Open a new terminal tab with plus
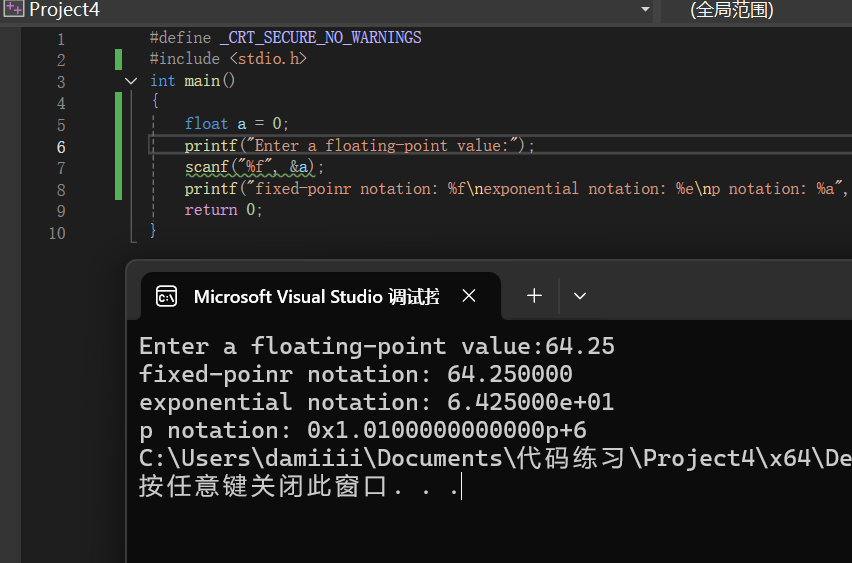Screen dimensions: 852x563 click(x=534, y=295)
